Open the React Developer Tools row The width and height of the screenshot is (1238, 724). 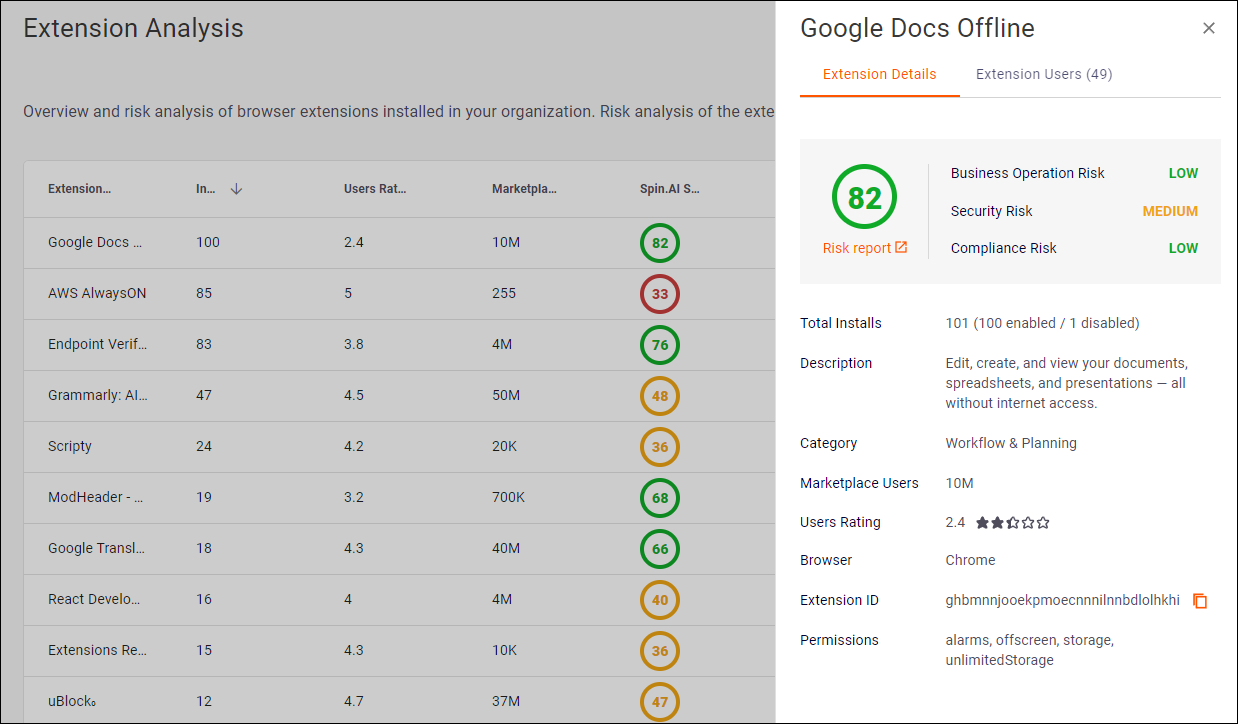[94, 599]
